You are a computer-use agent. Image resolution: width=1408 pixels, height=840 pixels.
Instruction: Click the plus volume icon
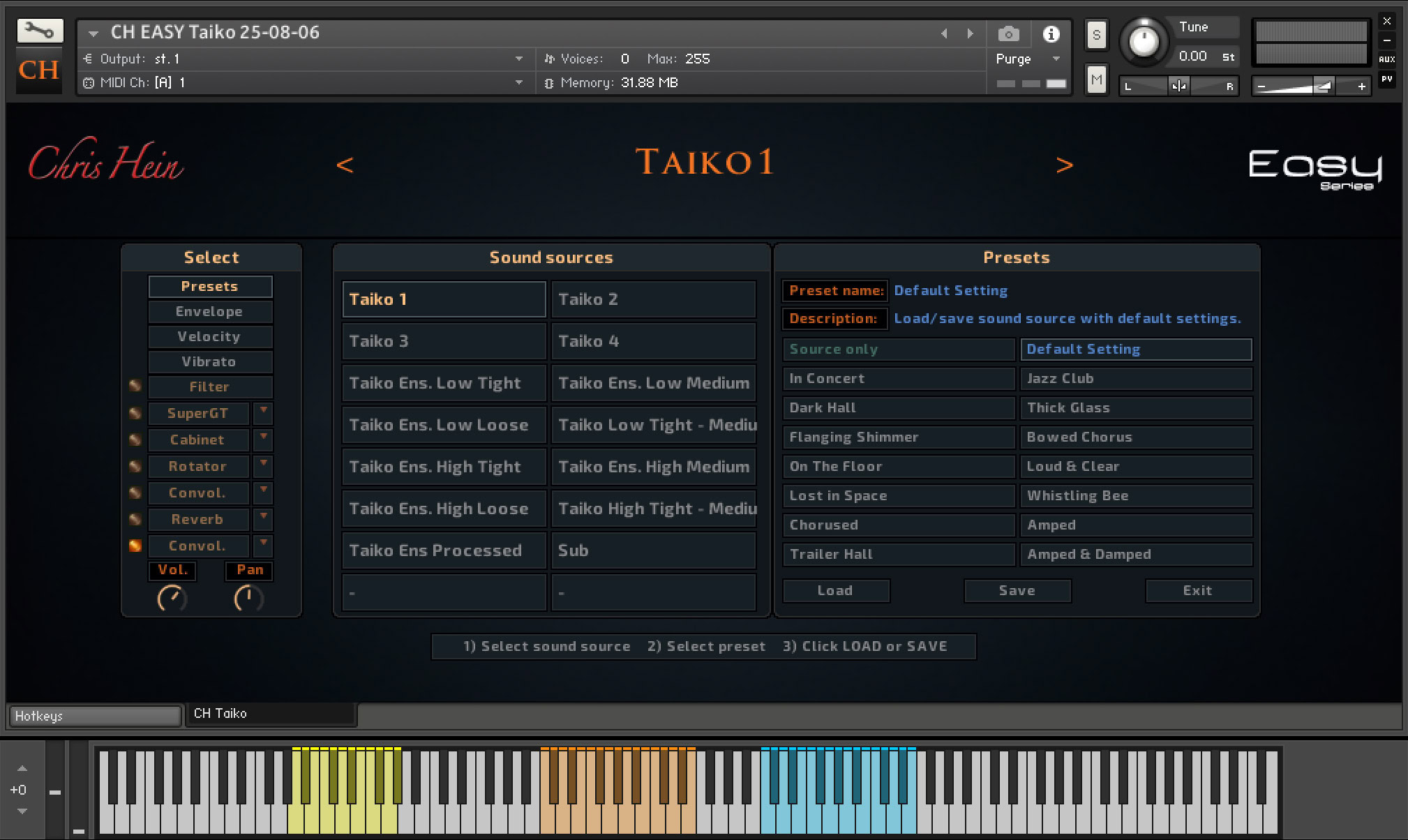point(1361,87)
